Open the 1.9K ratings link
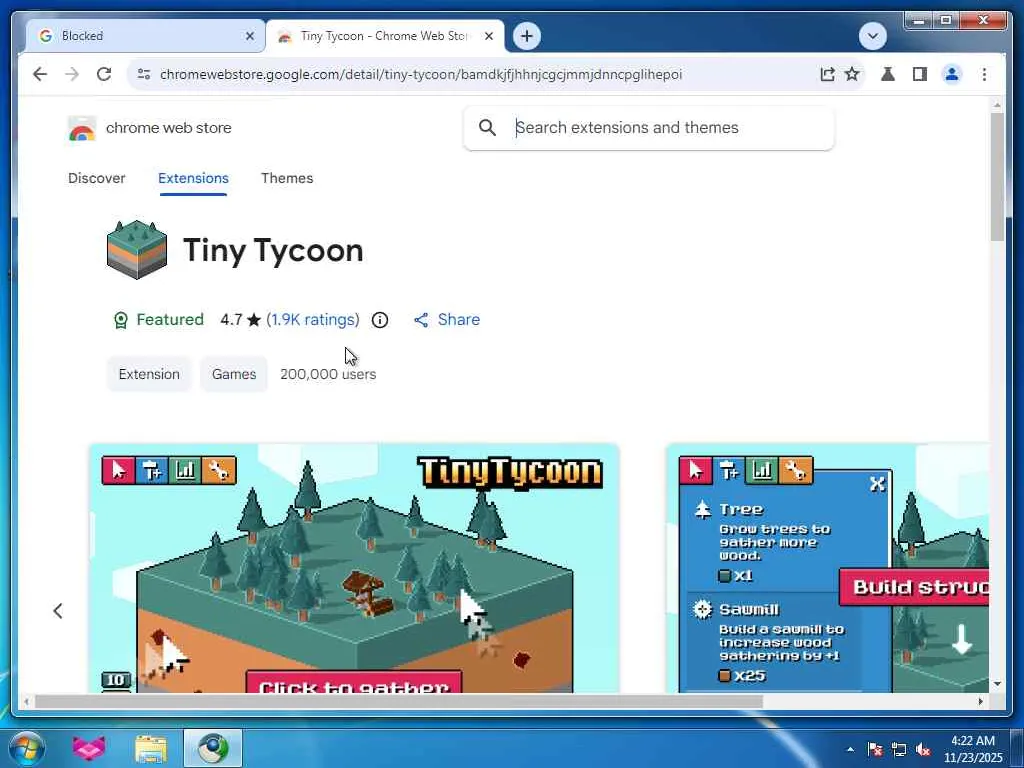1024x768 pixels. click(x=313, y=319)
